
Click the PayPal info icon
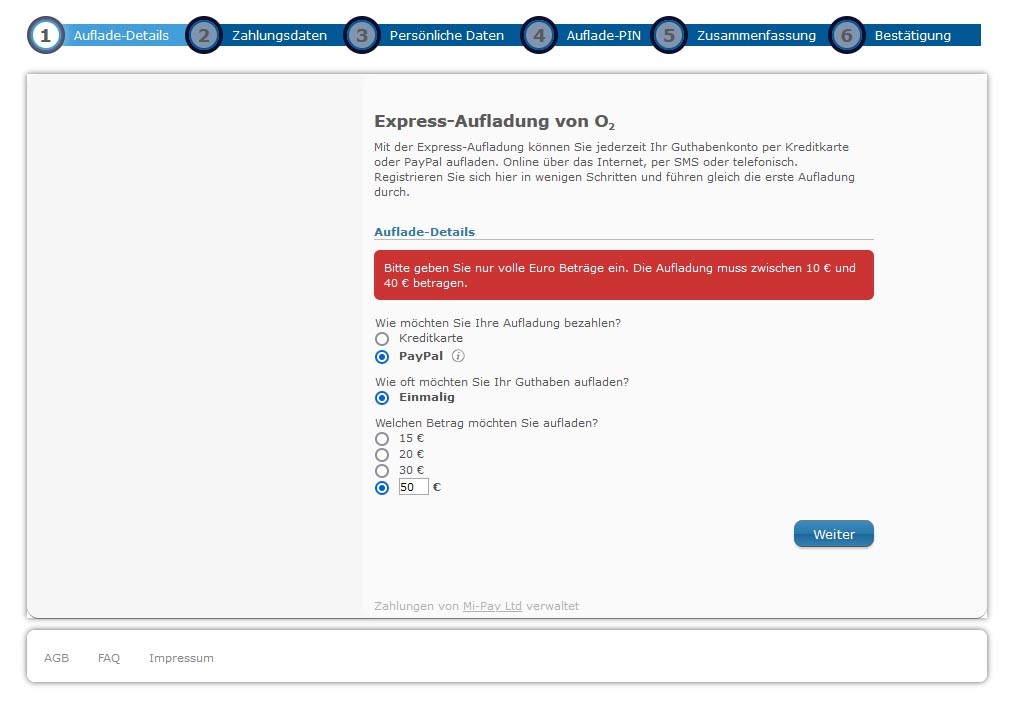coord(458,356)
